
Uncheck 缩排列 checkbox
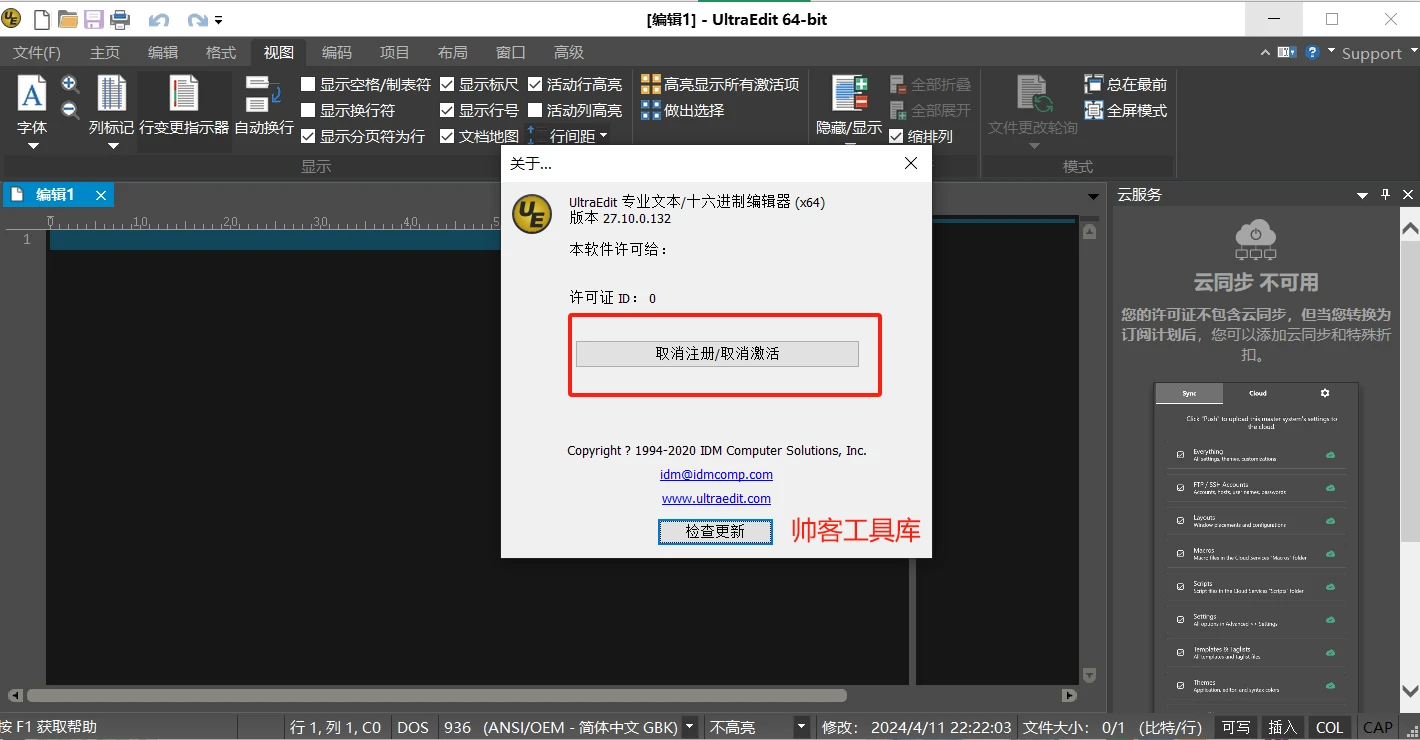click(897, 137)
